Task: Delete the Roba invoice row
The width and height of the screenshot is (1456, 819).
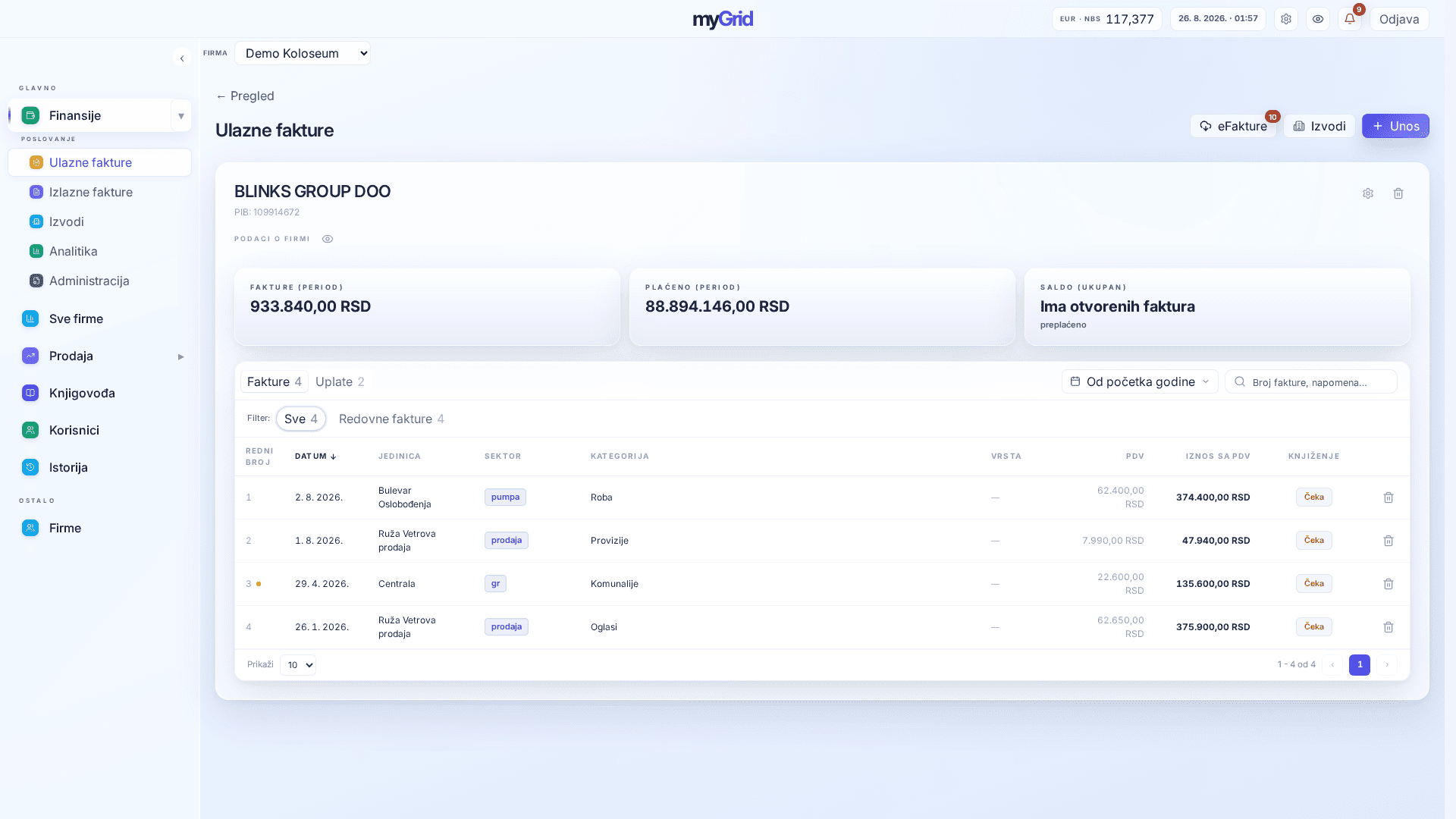Action: (1389, 497)
